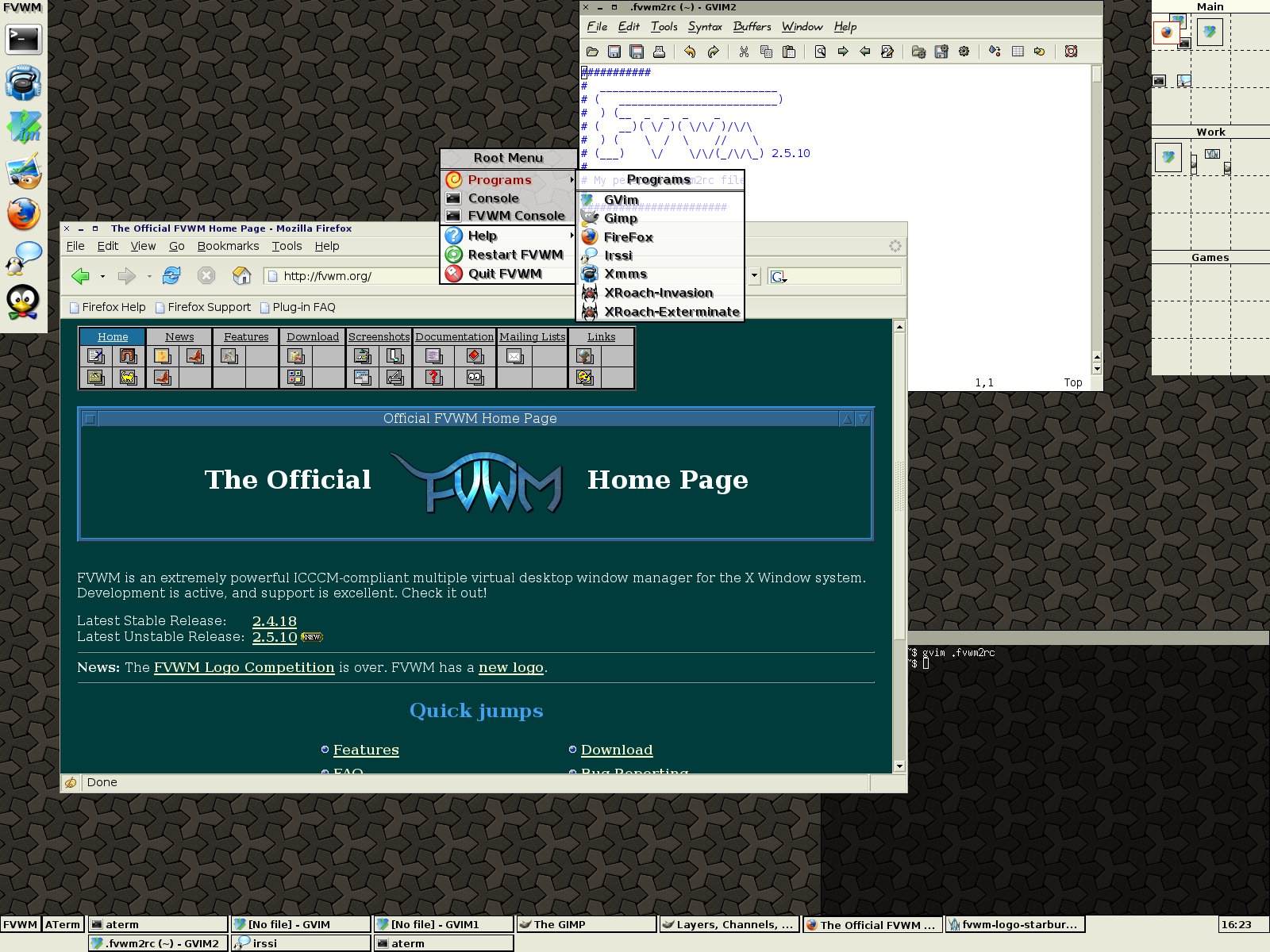
Task: Select XRoach-Exterminate in Programs submenu
Action: pos(660,312)
